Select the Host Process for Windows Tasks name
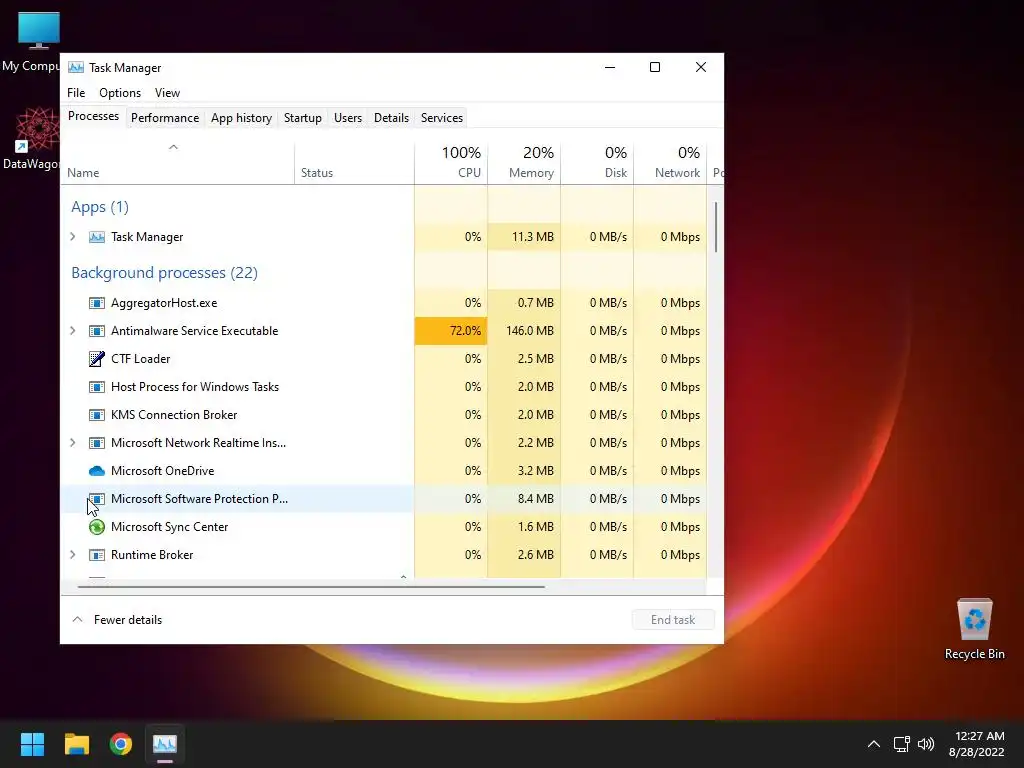 tap(195, 387)
